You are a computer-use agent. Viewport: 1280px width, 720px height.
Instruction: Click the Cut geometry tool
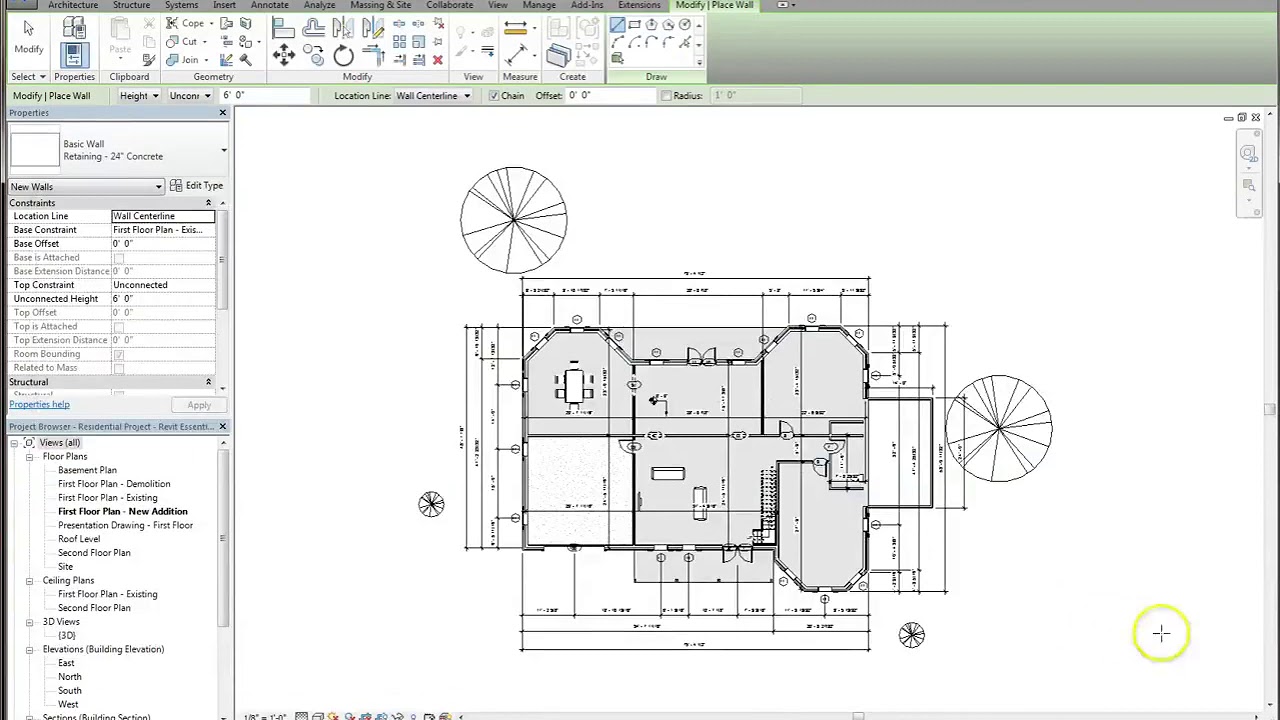pyautogui.click(x=184, y=41)
